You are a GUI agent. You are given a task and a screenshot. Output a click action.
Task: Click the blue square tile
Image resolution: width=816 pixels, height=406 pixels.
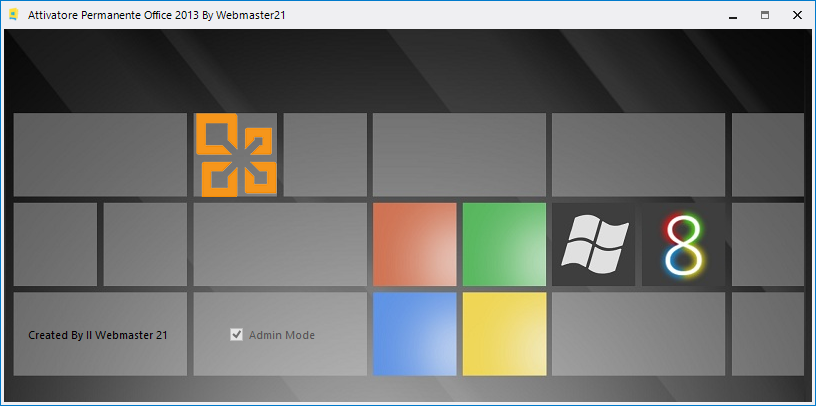415,334
